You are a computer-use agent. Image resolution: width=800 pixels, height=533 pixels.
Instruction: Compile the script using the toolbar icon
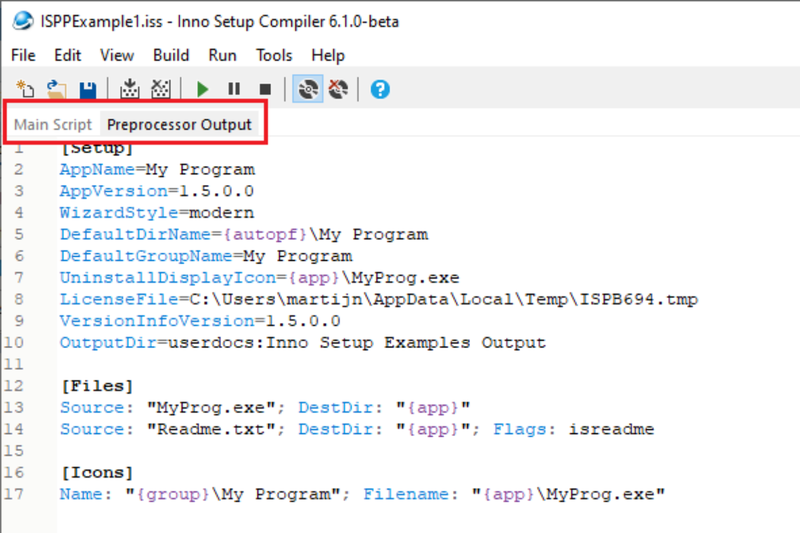130,89
